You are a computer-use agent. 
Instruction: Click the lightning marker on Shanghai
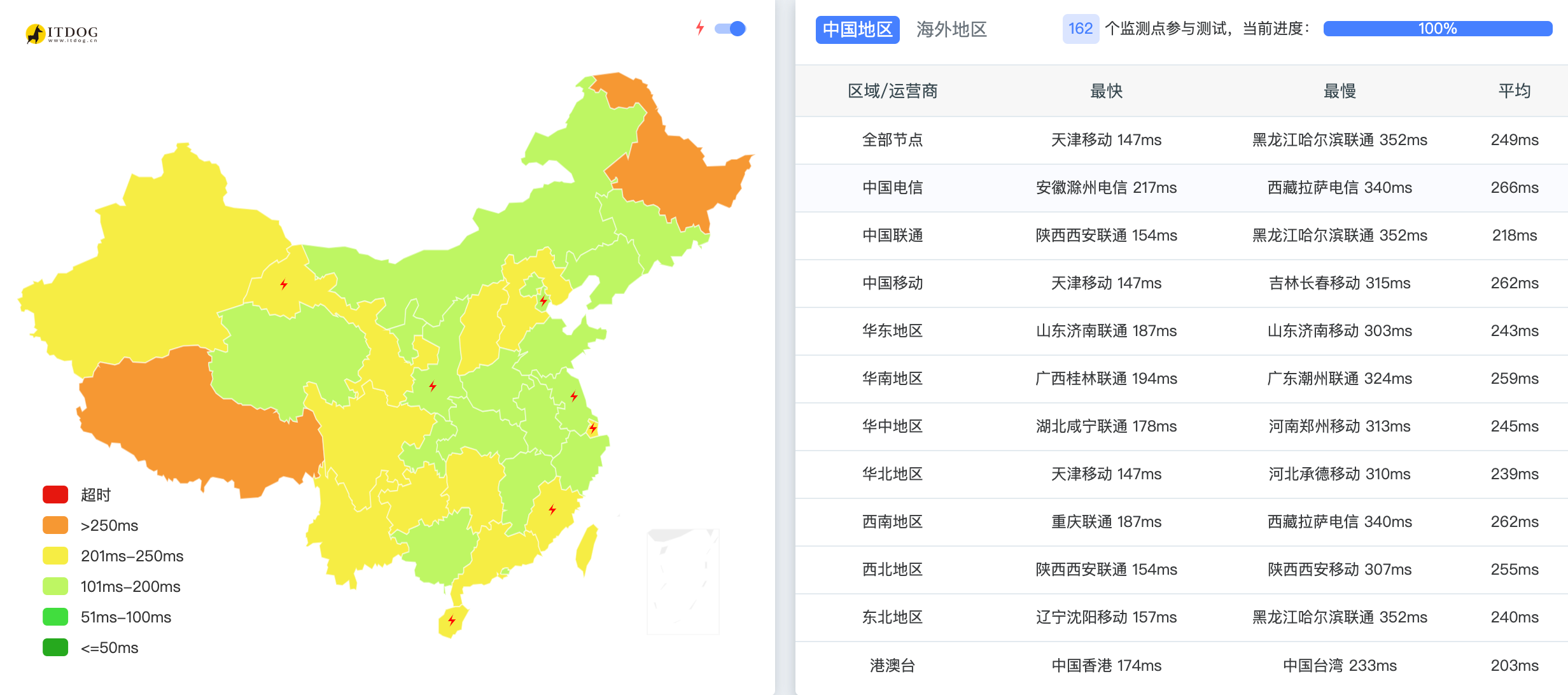(x=593, y=428)
